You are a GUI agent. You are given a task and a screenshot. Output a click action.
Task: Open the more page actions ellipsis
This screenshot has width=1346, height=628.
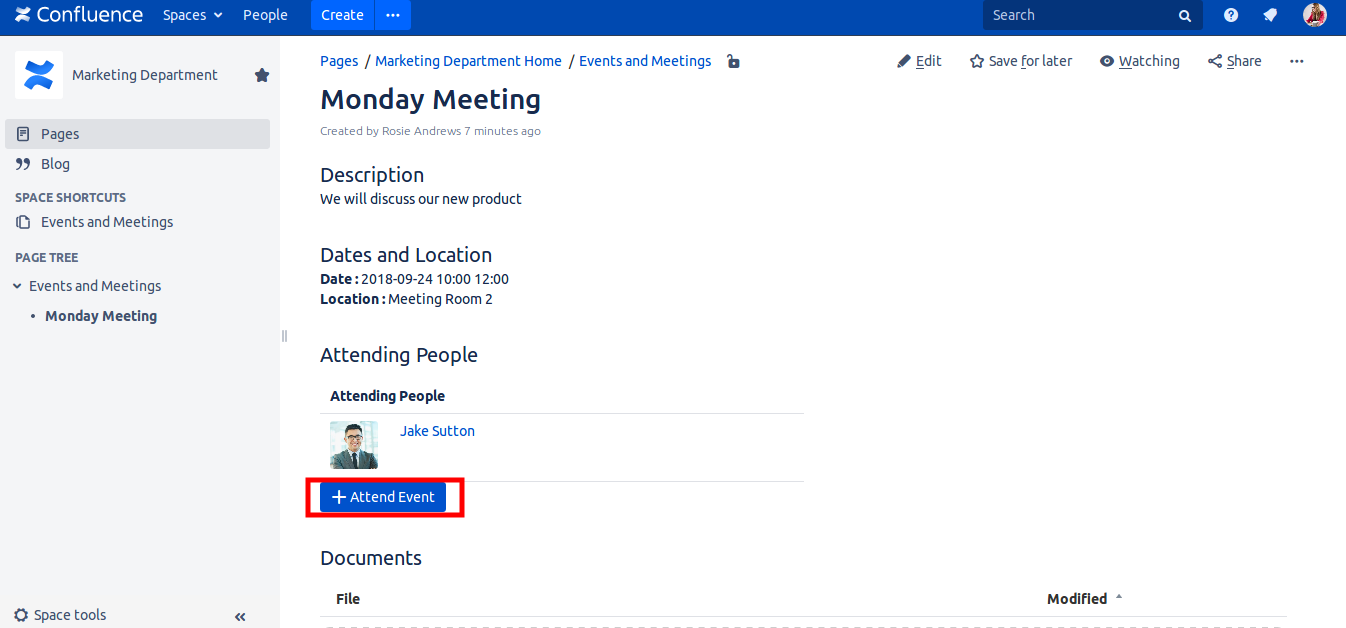1297,61
